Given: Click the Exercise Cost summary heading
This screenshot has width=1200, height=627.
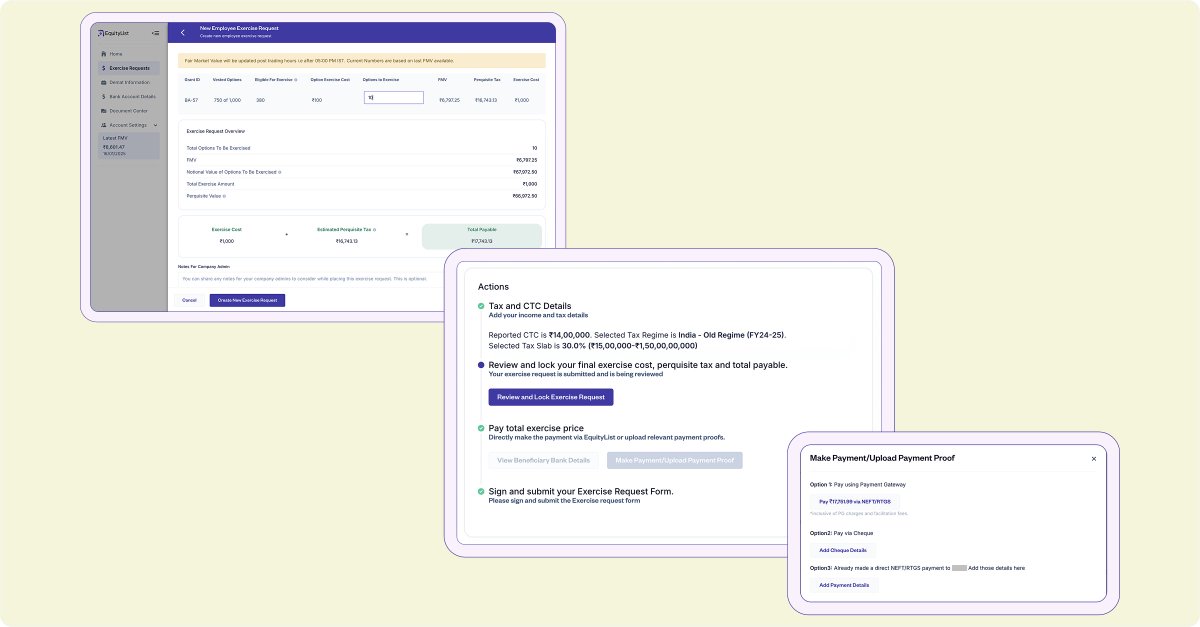Looking at the screenshot, I should (x=226, y=229).
